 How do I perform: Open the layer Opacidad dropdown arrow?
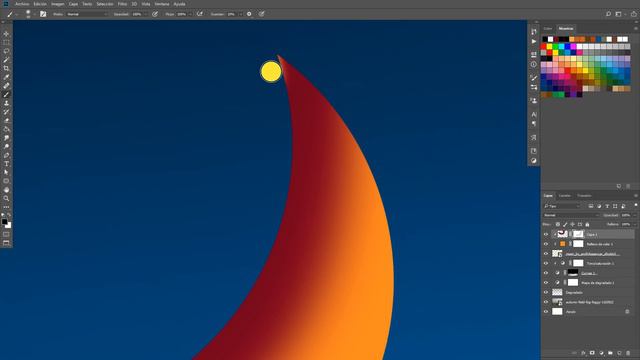click(x=634, y=215)
